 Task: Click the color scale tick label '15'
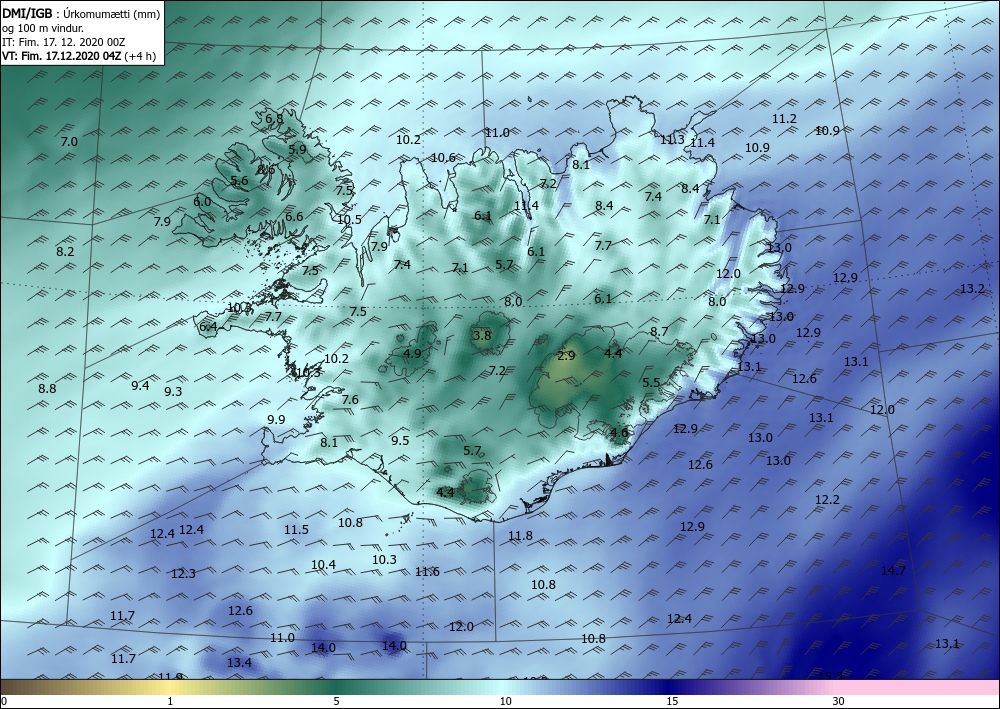click(672, 701)
